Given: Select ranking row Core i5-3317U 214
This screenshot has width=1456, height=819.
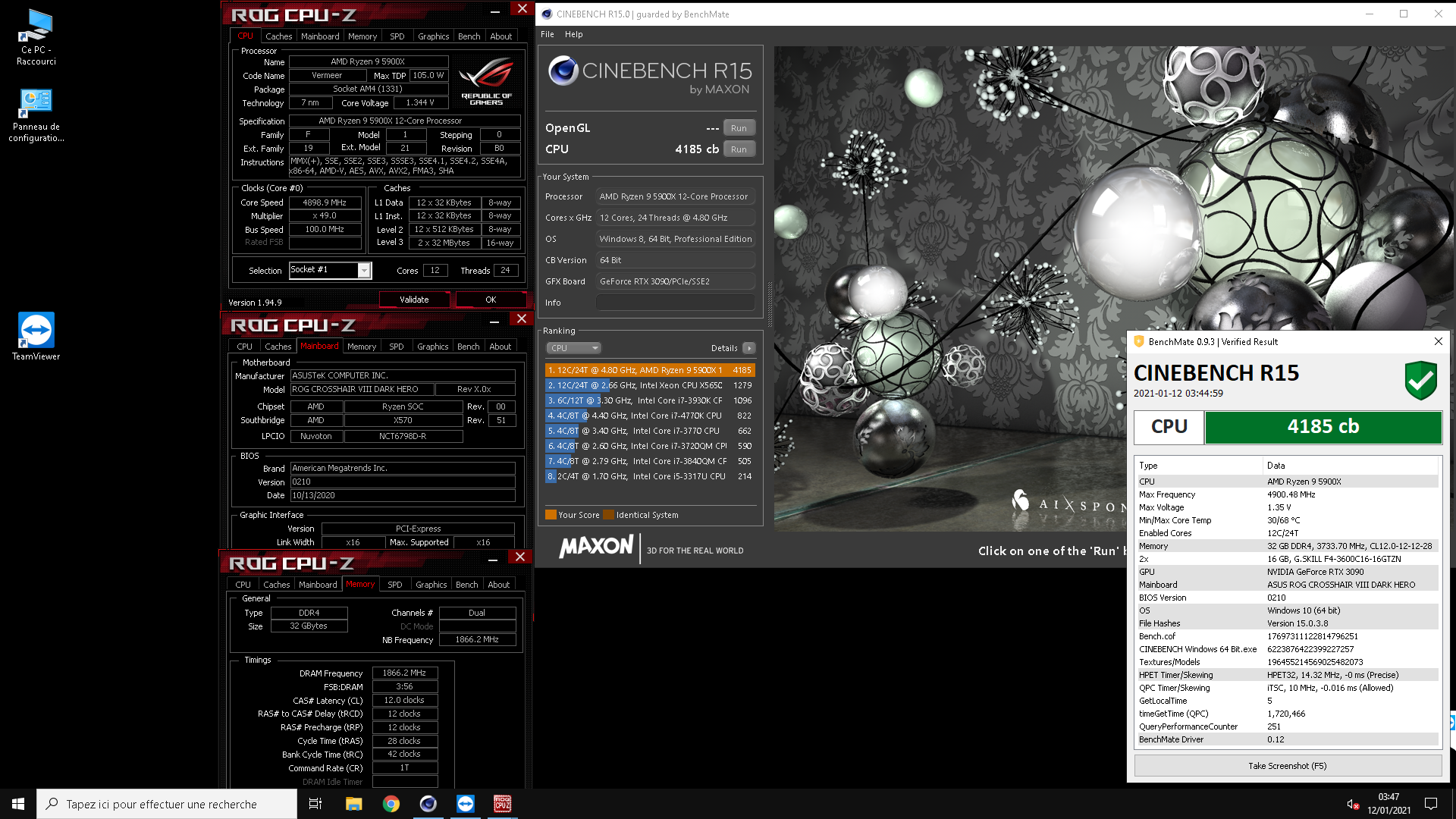Looking at the screenshot, I should point(650,476).
